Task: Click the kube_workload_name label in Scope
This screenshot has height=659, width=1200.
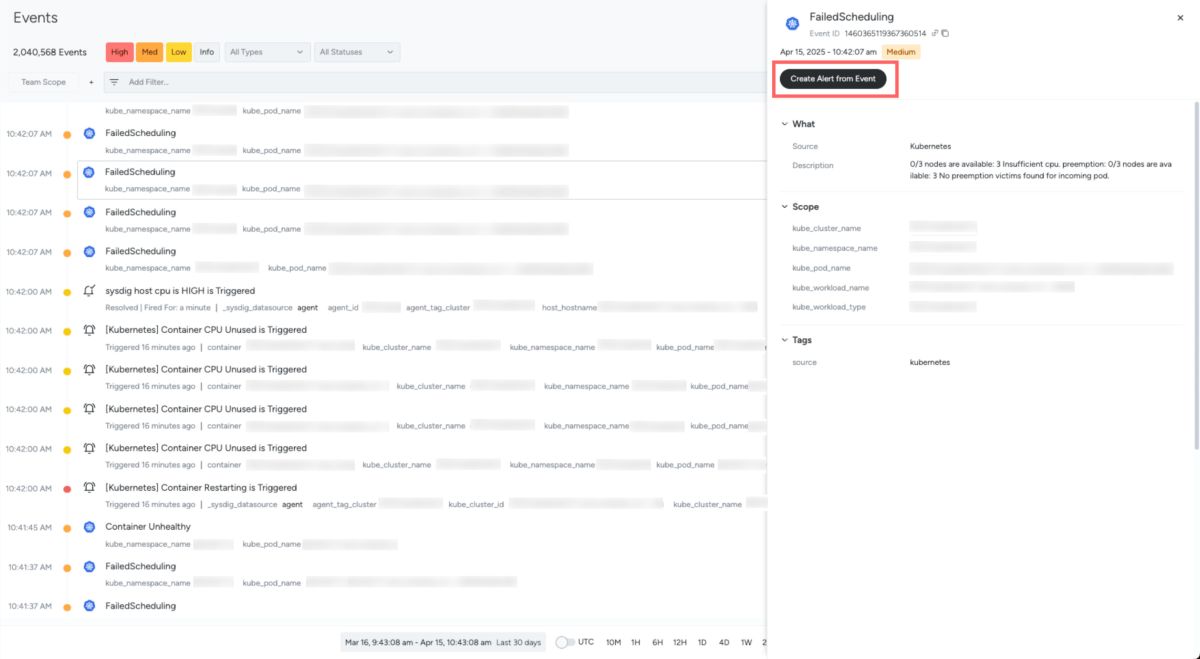Action: (x=831, y=287)
